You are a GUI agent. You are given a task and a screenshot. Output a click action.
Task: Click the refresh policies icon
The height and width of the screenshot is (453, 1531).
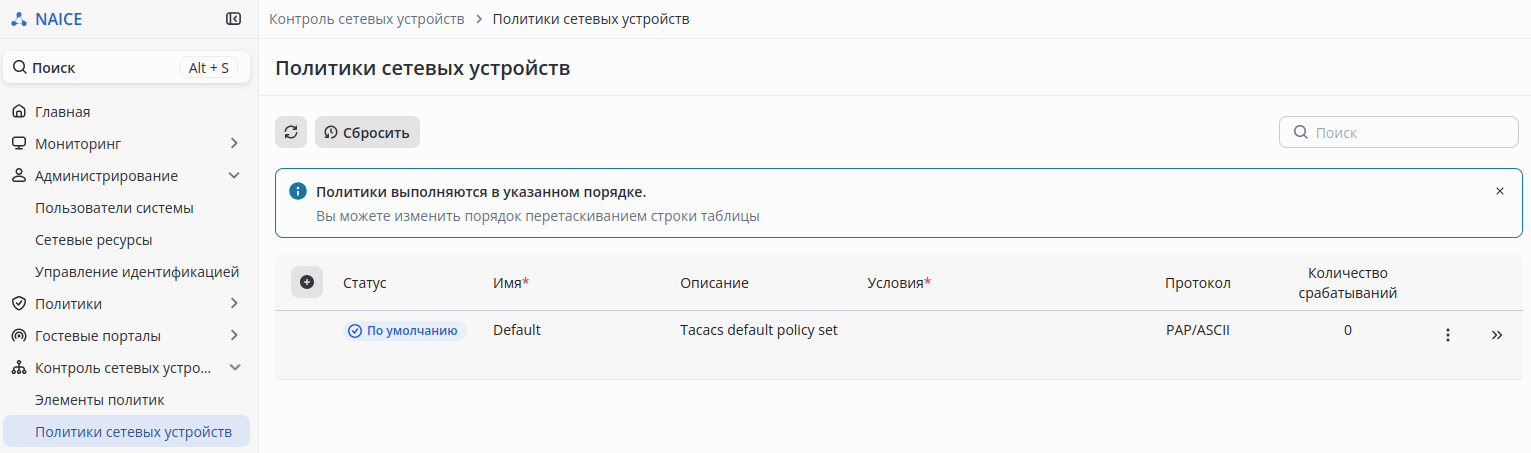[x=291, y=132]
